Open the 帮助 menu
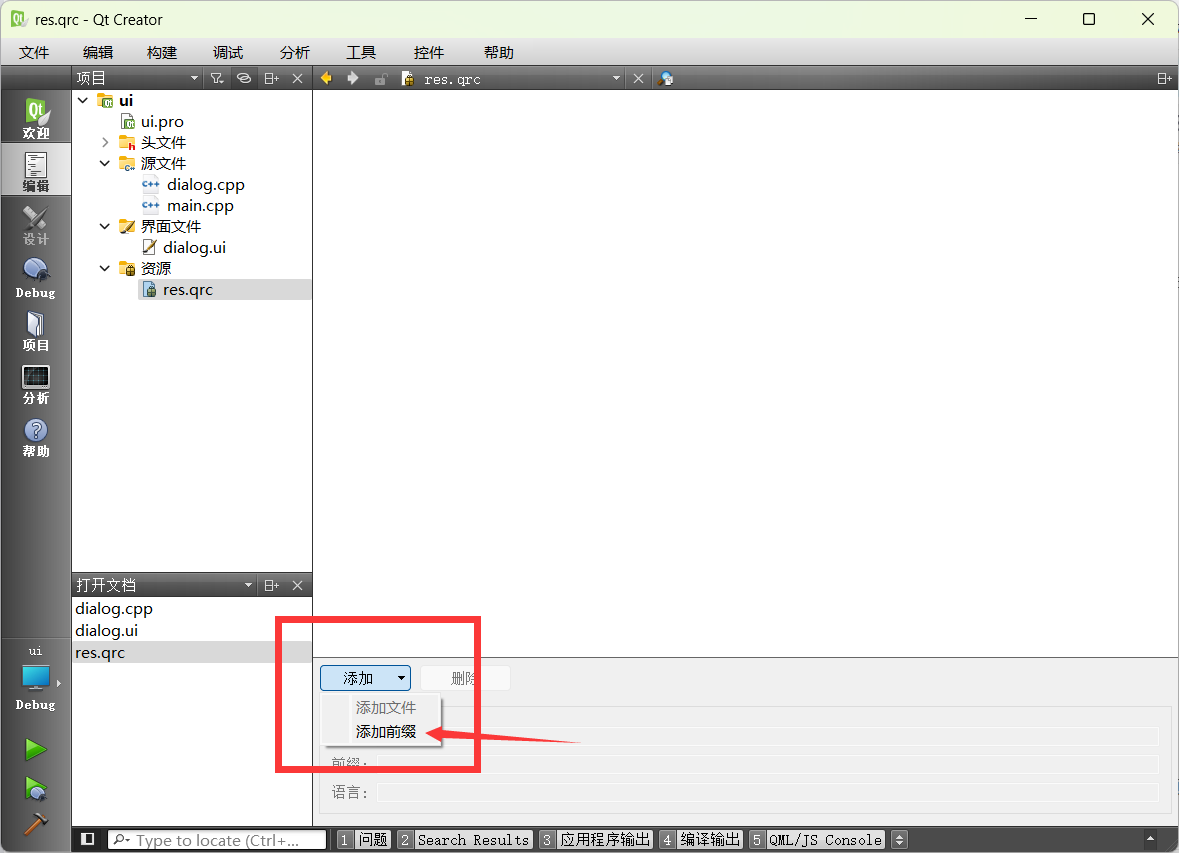This screenshot has height=853, width=1179. coord(499,53)
